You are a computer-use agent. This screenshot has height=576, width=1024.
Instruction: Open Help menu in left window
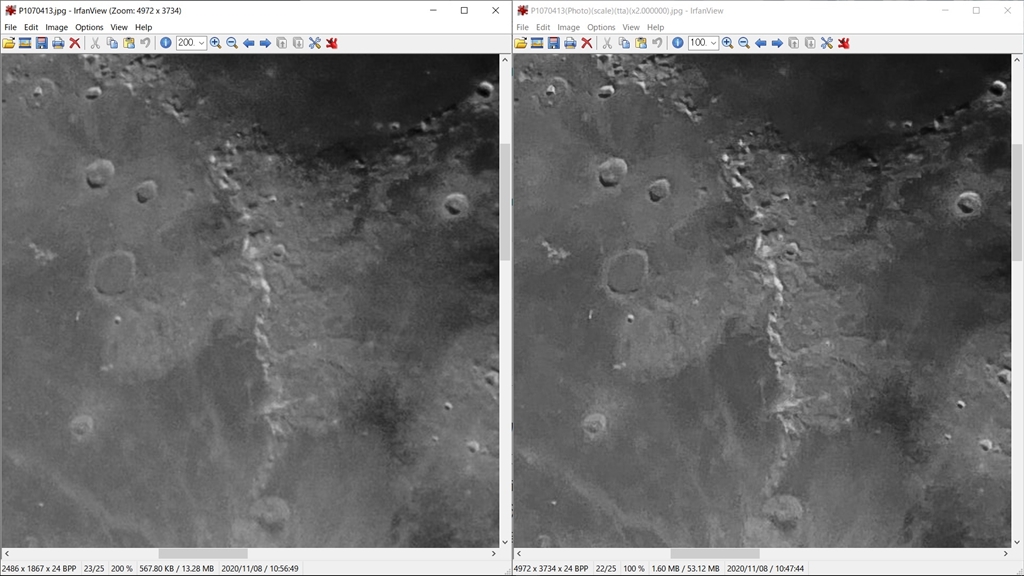(144, 27)
